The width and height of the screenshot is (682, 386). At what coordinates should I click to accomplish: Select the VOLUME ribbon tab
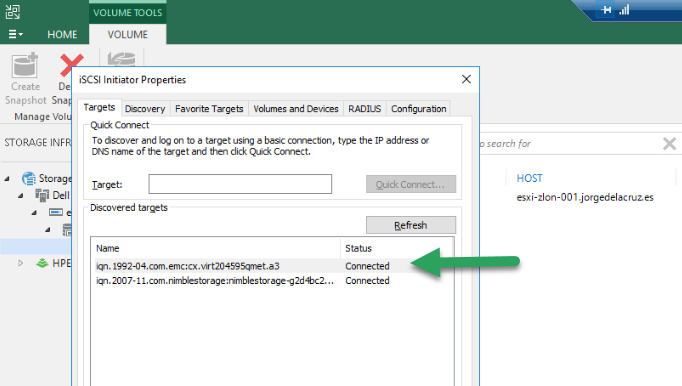pos(127,34)
